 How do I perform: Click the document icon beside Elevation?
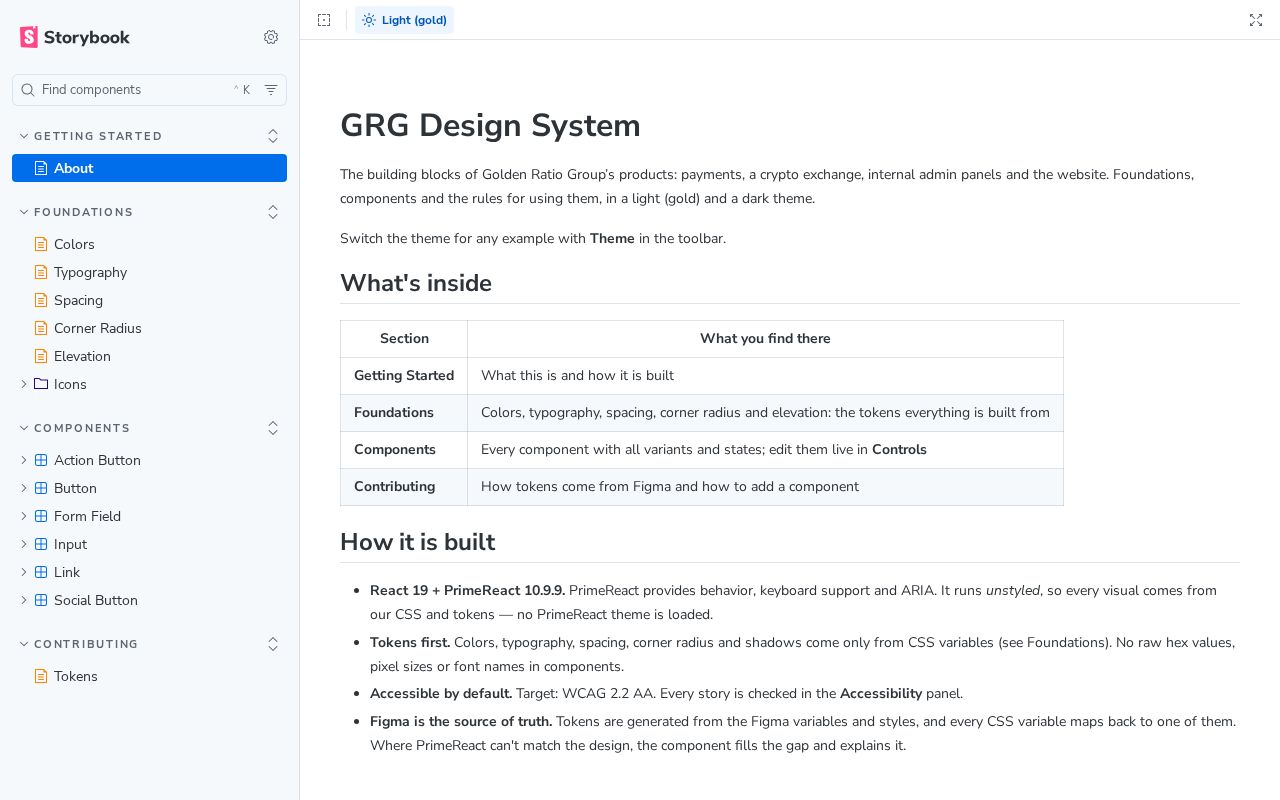click(x=41, y=356)
